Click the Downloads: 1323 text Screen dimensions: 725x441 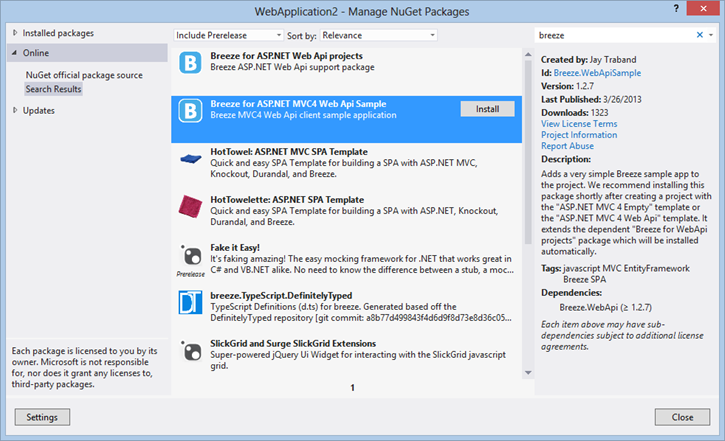tap(575, 112)
